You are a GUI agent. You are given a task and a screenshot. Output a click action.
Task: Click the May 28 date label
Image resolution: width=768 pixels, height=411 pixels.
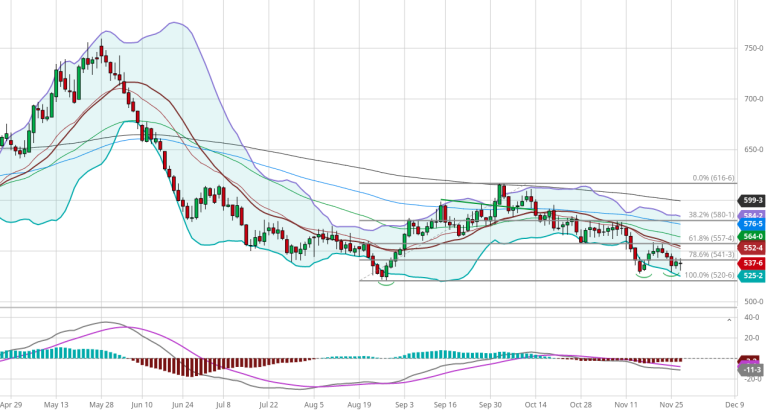[102, 405]
